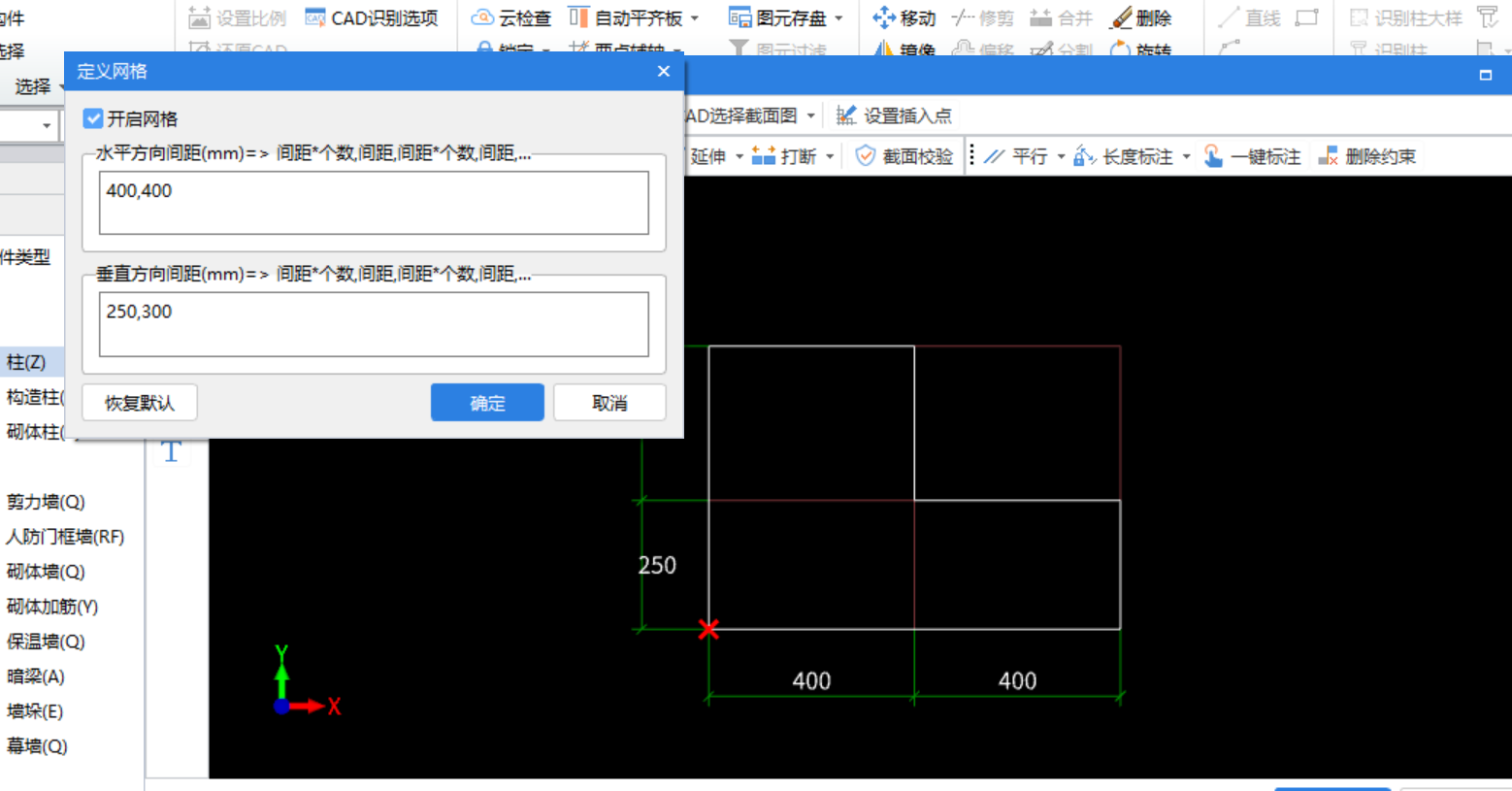This screenshot has height=791, width=1512.
Task: Click the 一键标注 tool
Action: 1252,156
